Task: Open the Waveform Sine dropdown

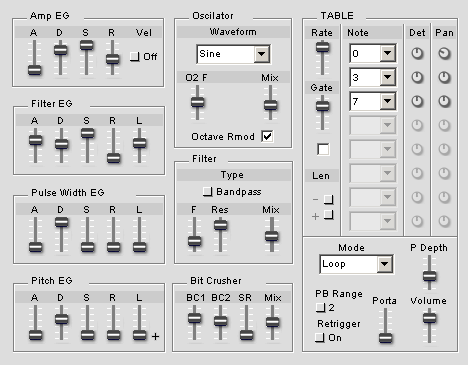Action: click(x=233, y=54)
